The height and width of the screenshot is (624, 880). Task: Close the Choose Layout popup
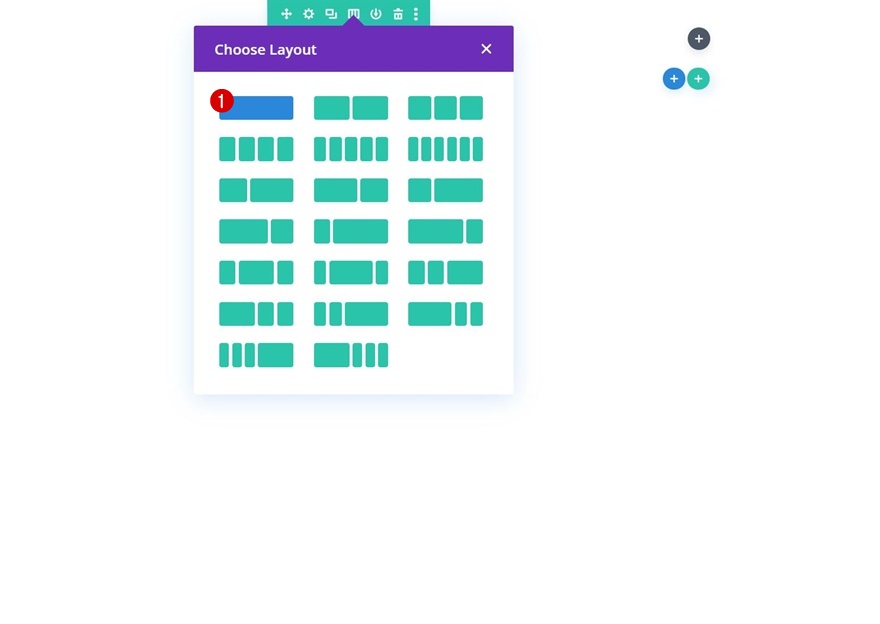click(486, 49)
